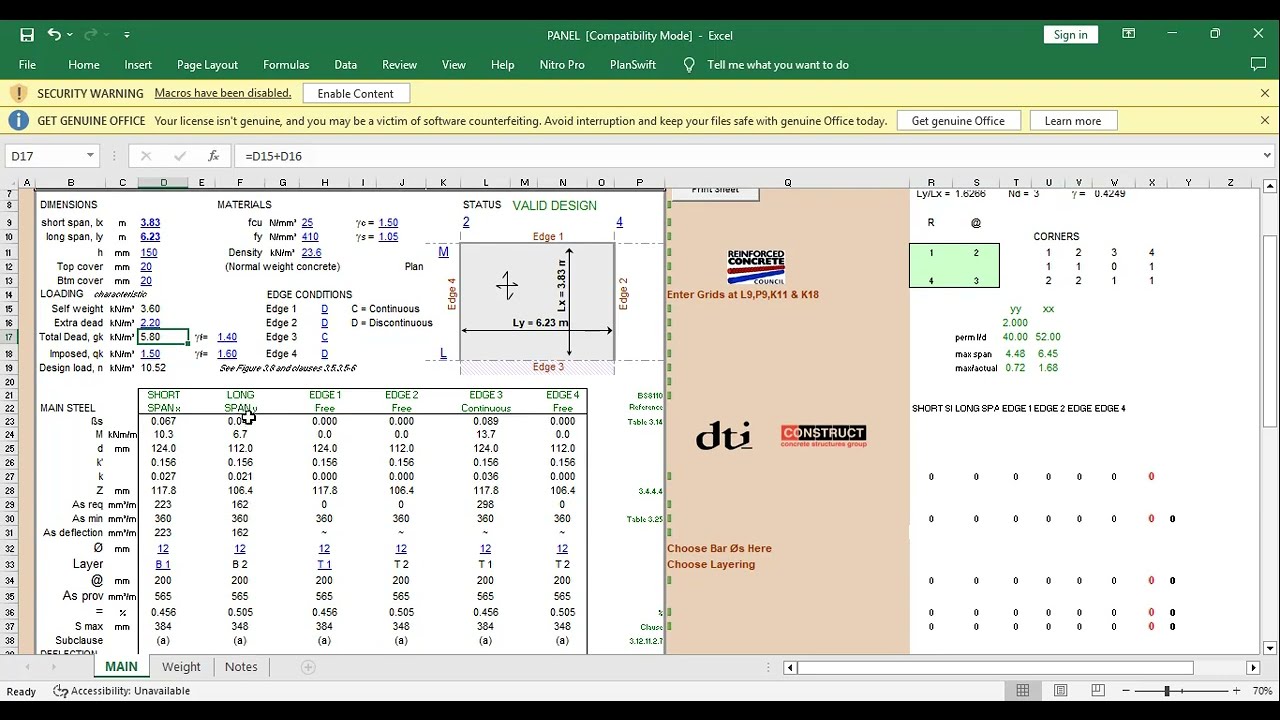The height and width of the screenshot is (720, 1280).
Task: Click the Reinforced Concrete Council logo
Action: 756,267
